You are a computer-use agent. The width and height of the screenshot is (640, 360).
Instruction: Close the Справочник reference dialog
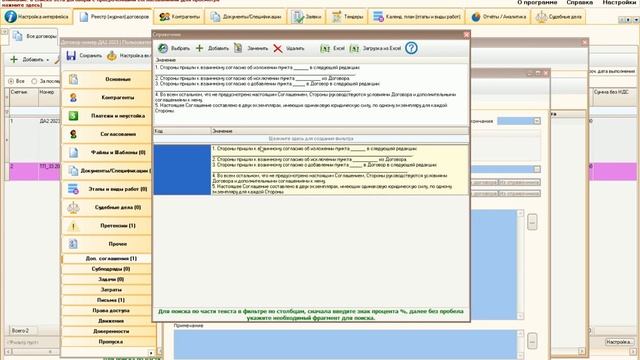[x=466, y=35]
